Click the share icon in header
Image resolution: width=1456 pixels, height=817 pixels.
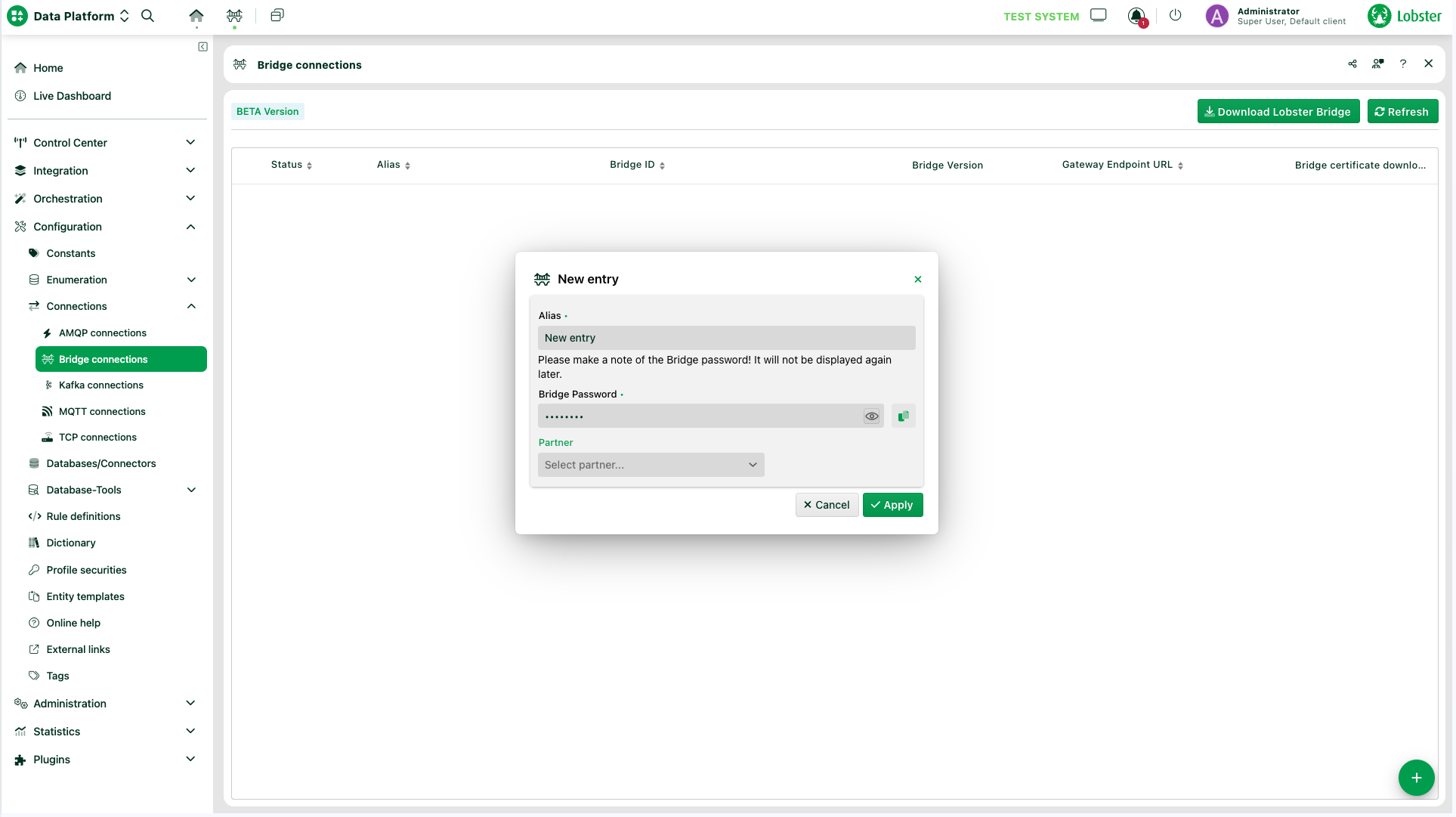tap(1352, 64)
